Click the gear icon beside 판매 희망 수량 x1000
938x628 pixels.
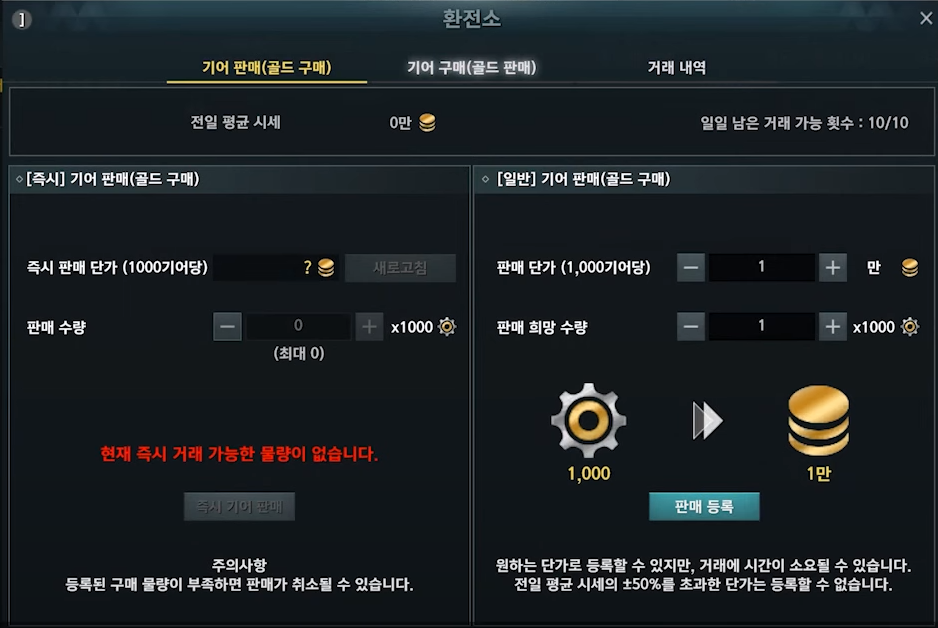tap(910, 327)
